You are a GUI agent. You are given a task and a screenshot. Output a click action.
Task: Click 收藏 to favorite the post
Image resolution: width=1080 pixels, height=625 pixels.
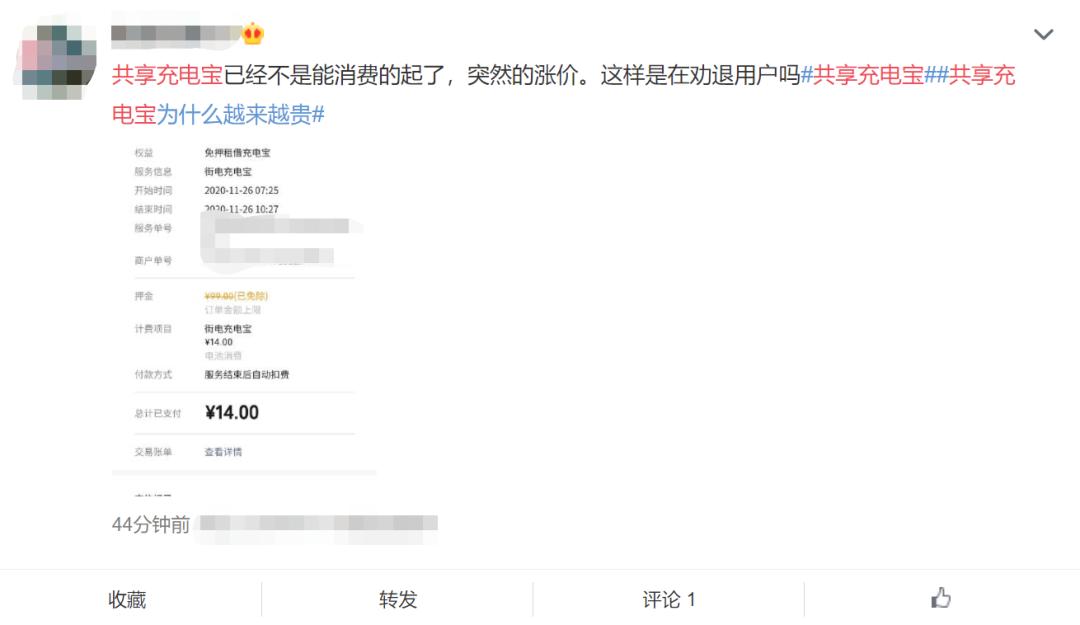point(127,600)
